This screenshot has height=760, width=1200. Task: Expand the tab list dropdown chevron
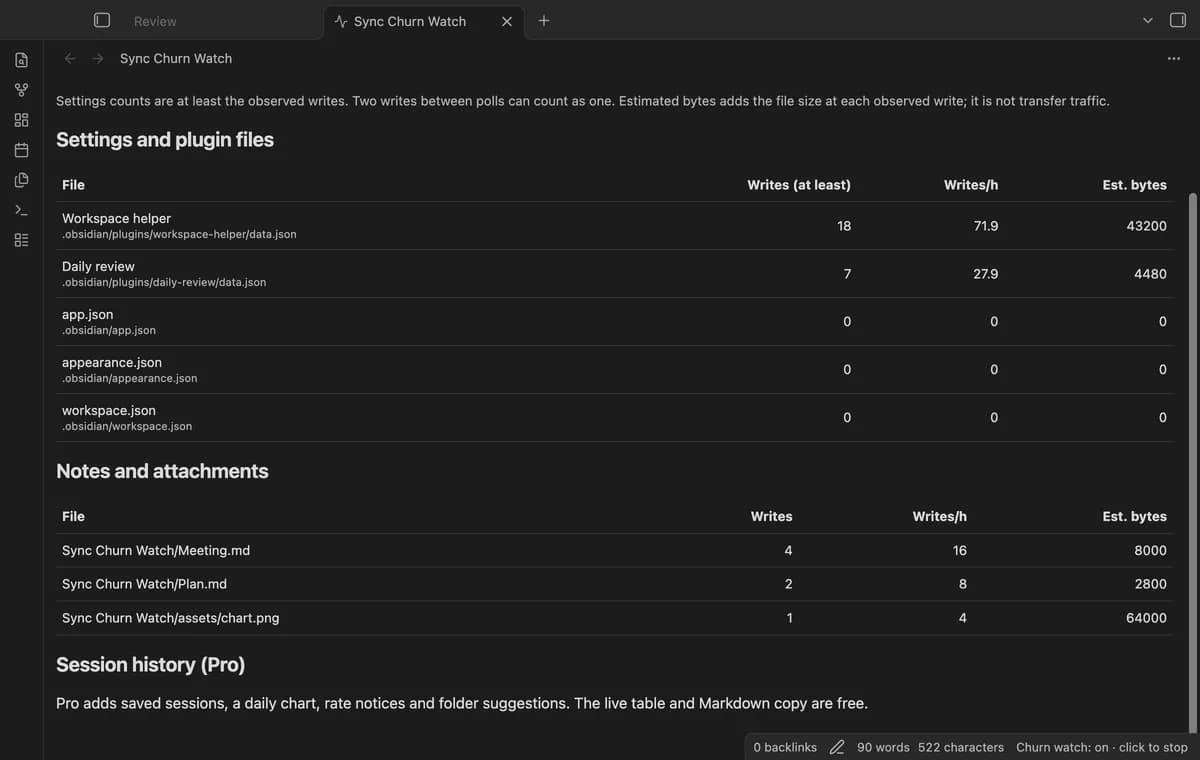(x=1147, y=20)
